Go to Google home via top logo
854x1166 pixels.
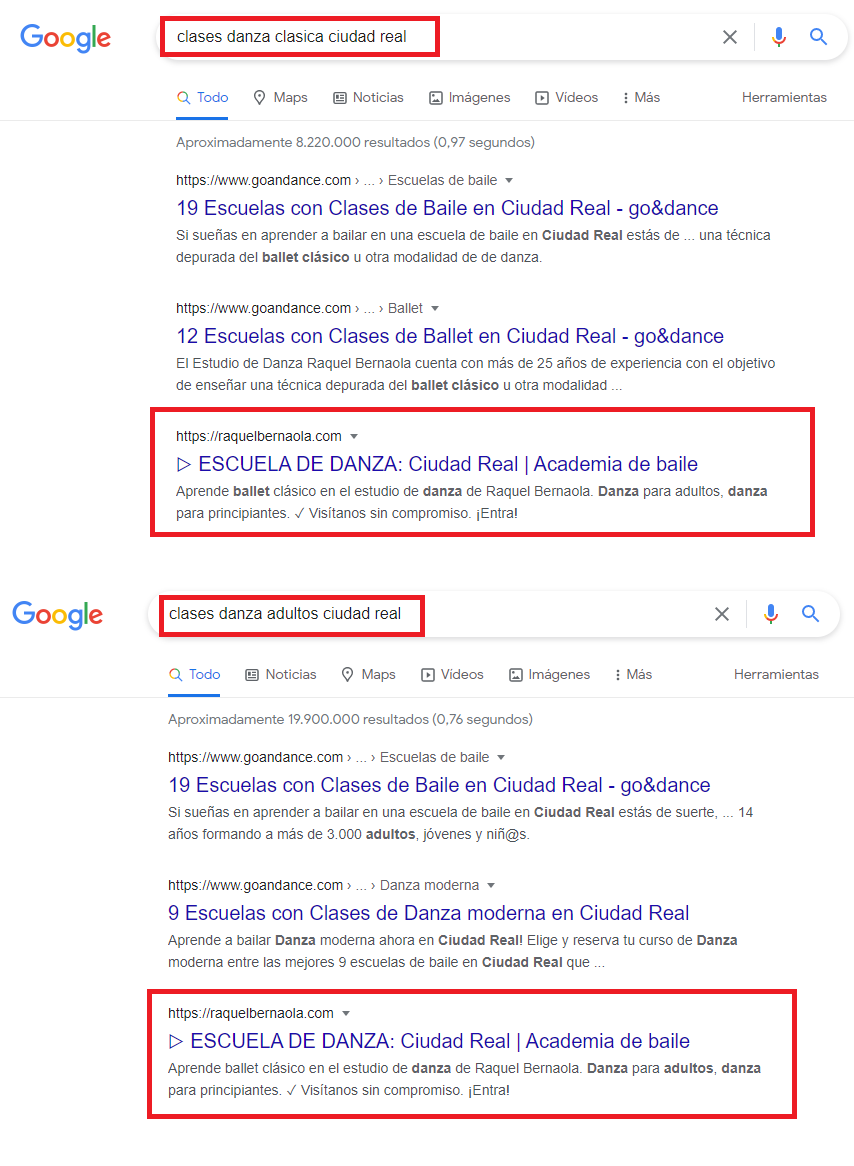click(65, 38)
